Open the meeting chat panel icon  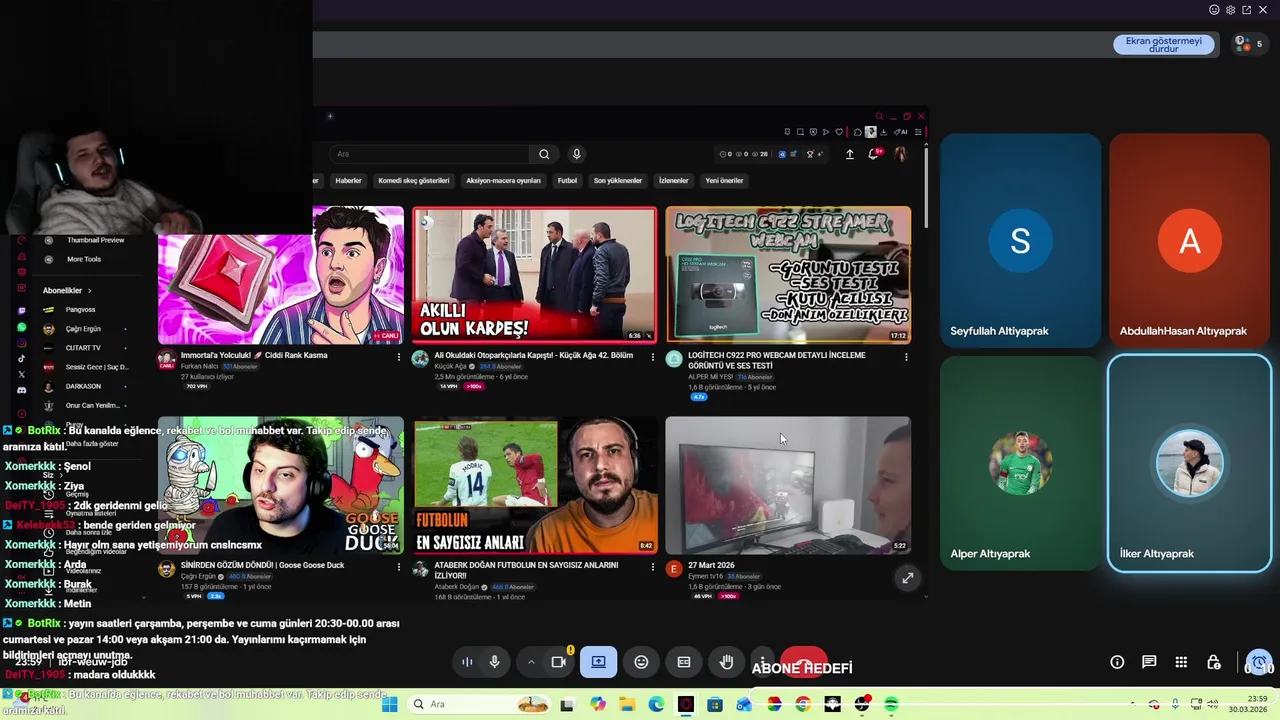pyautogui.click(x=1149, y=662)
